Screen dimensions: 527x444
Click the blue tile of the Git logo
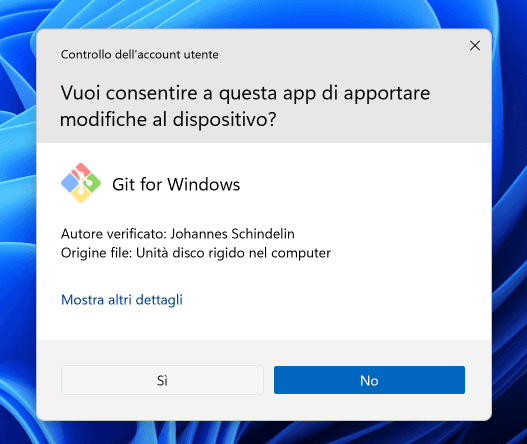pos(69,184)
